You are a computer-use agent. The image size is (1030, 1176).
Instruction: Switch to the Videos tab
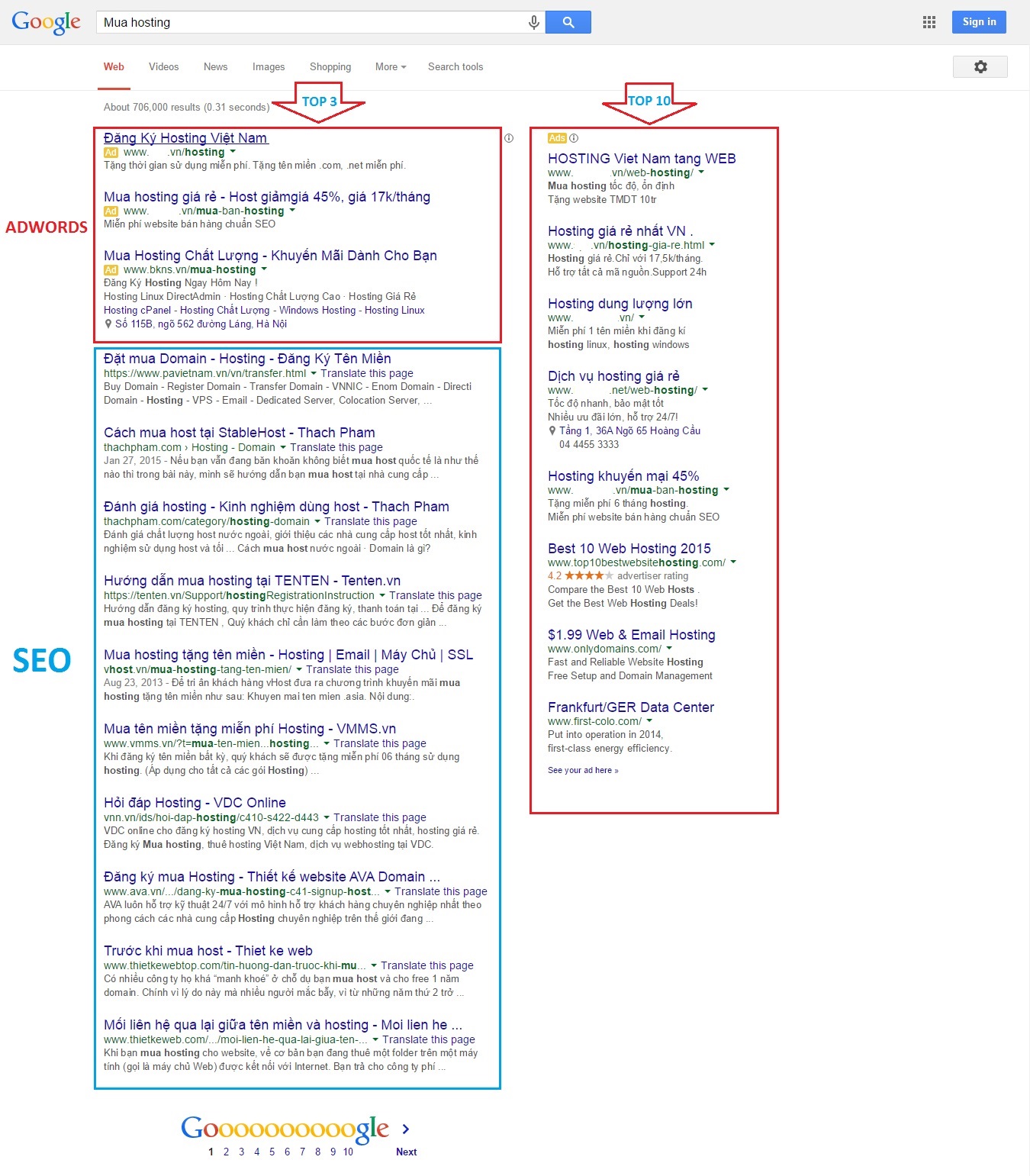(163, 67)
